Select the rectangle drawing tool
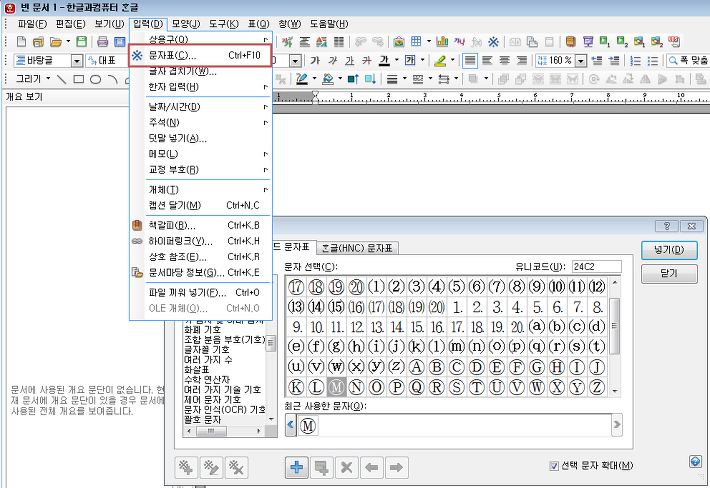Viewport: 710px width, 488px height. click(x=79, y=79)
